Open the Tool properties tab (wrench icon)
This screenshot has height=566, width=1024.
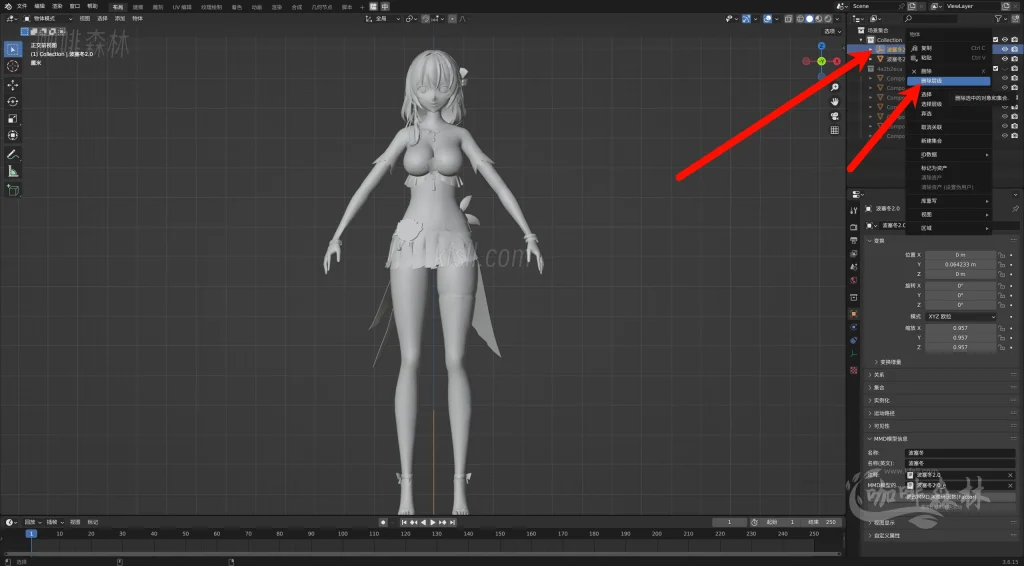tap(854, 211)
